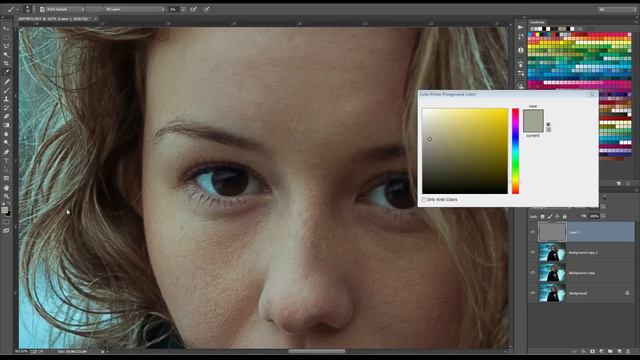
Task: Hide the Background layer
Action: tap(533, 293)
